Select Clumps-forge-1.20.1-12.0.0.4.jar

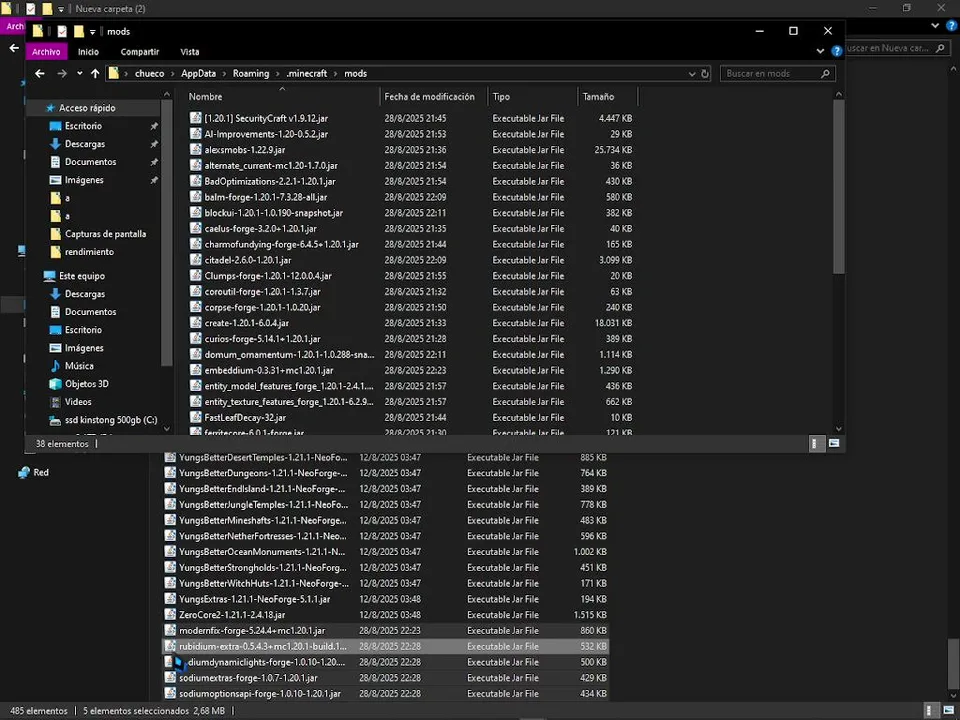coord(268,276)
